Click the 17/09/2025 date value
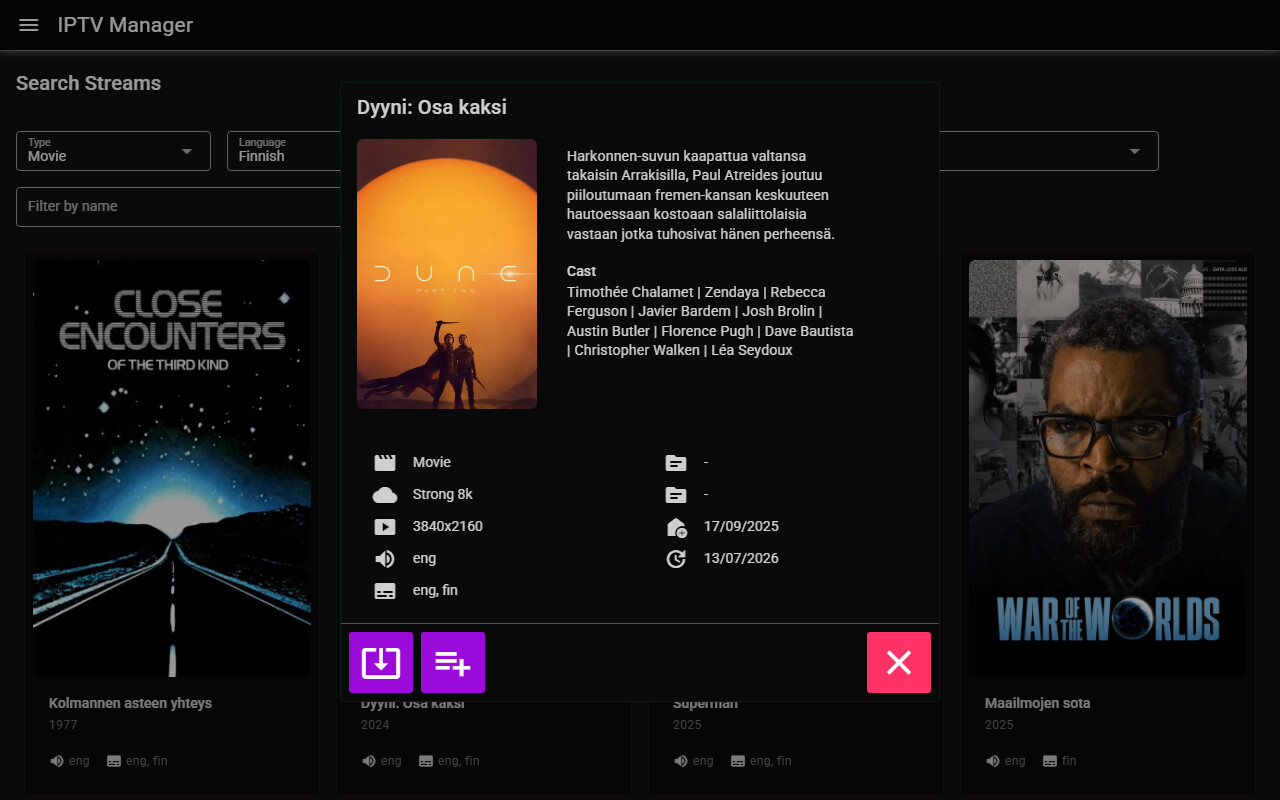The height and width of the screenshot is (800, 1280). (x=741, y=526)
